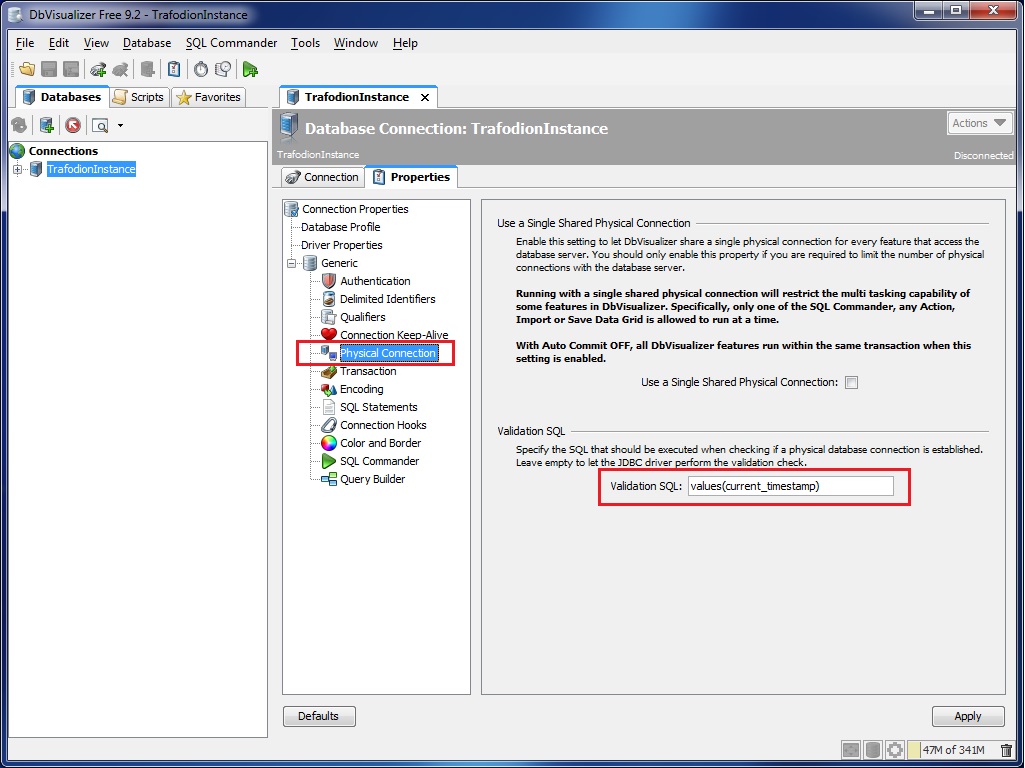
Task: Open the Actions dropdown
Action: [x=980, y=123]
